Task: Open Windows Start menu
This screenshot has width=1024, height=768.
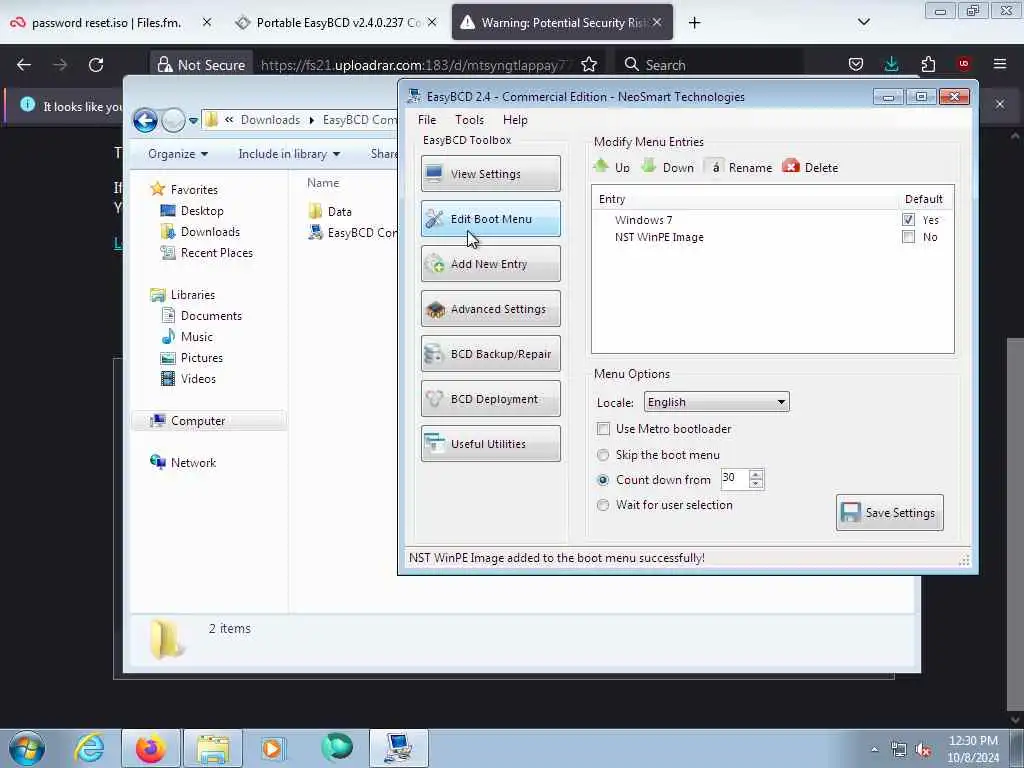Action: pyautogui.click(x=27, y=748)
